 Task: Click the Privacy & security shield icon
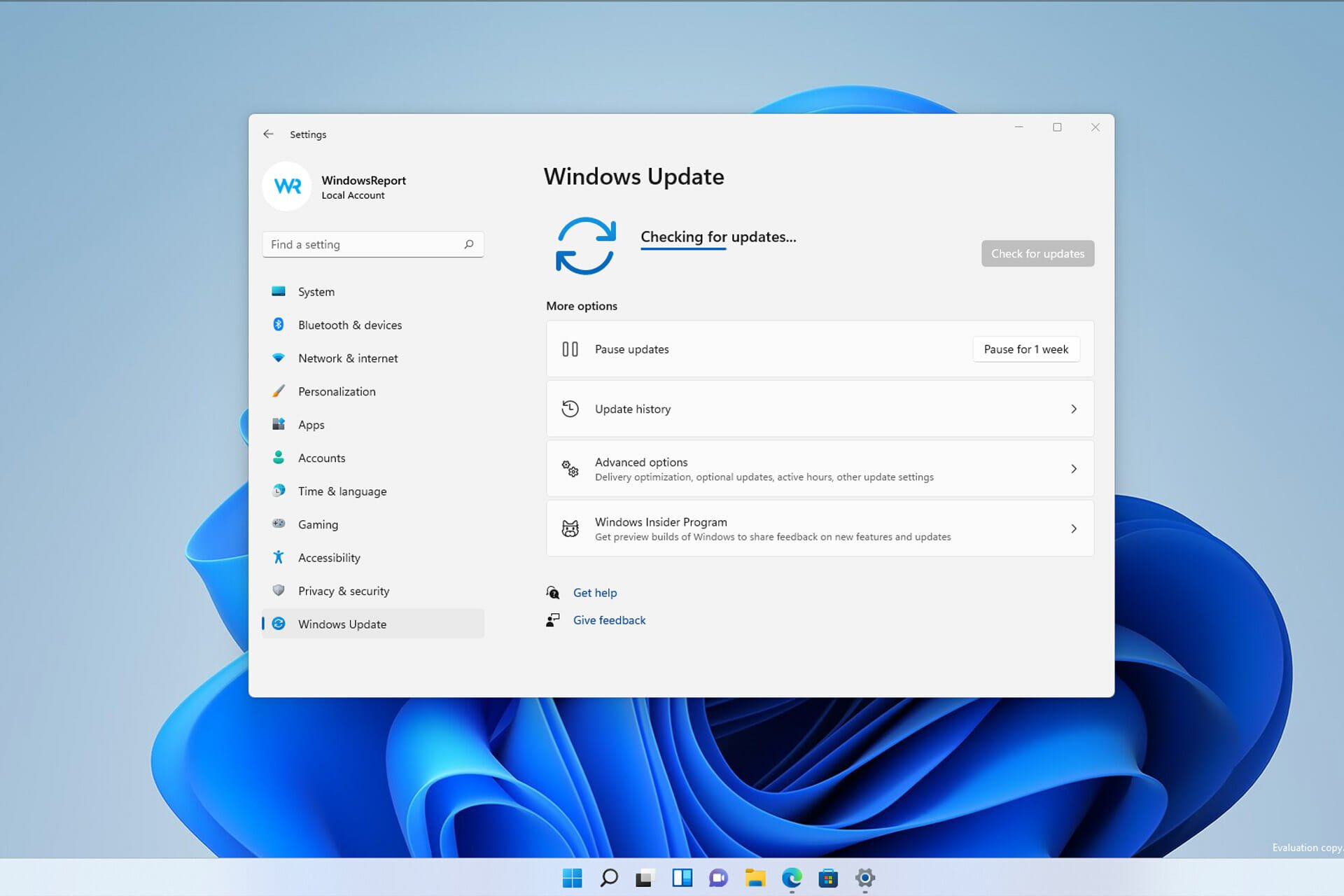279,590
